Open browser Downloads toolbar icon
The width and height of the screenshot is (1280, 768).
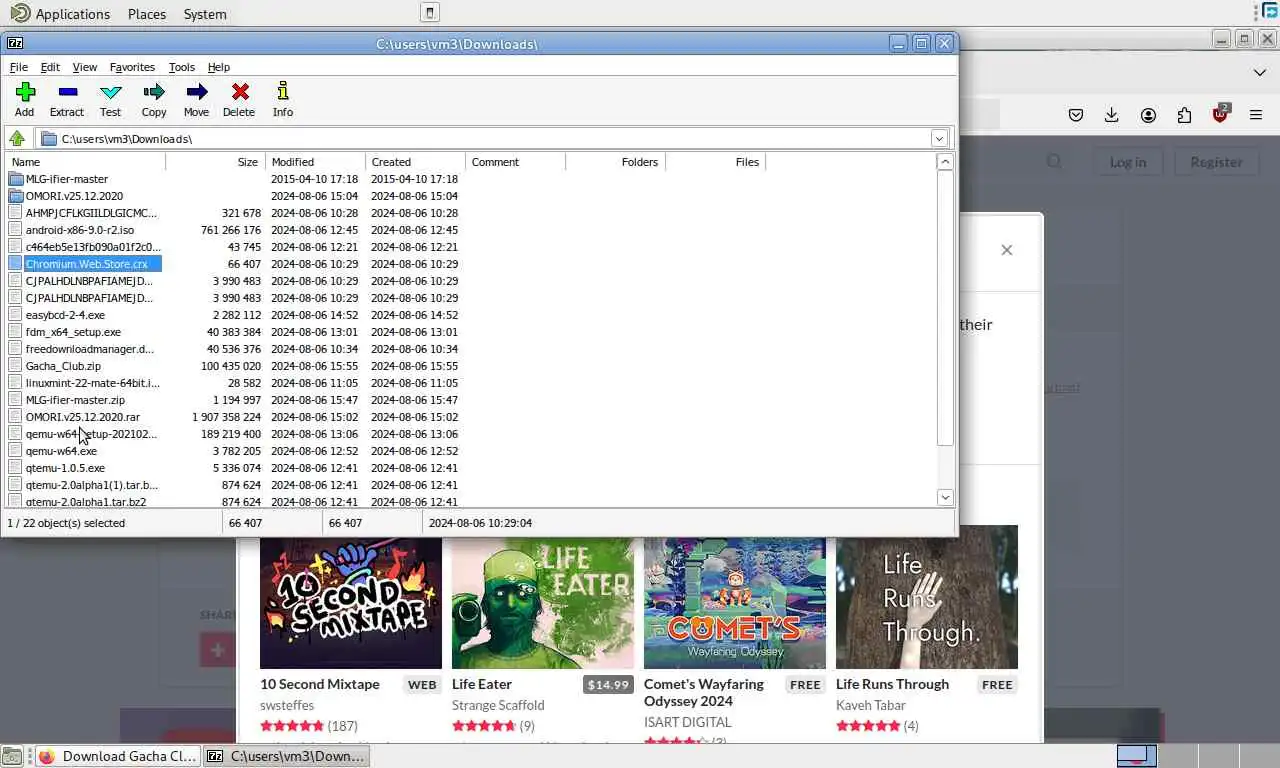coord(1112,115)
